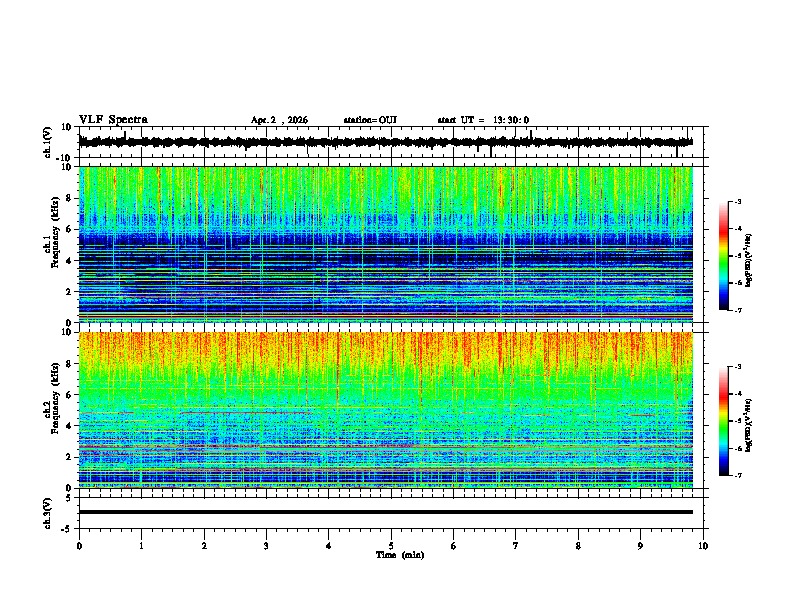Viewport: 792px width, 612px height.
Task: Click the "9" minute tick on the Time axis
Action: click(x=640, y=546)
